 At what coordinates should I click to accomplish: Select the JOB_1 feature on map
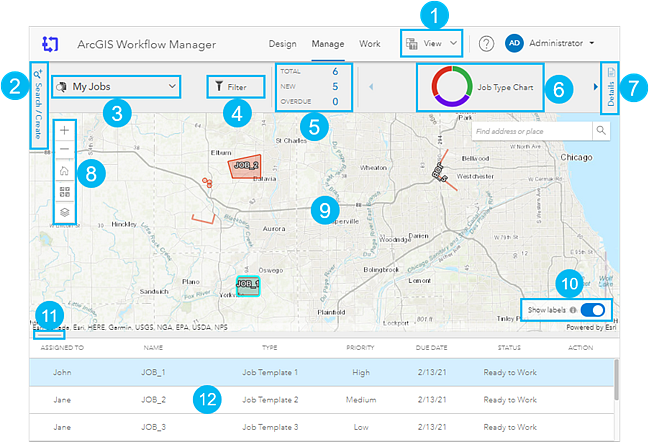[248, 286]
